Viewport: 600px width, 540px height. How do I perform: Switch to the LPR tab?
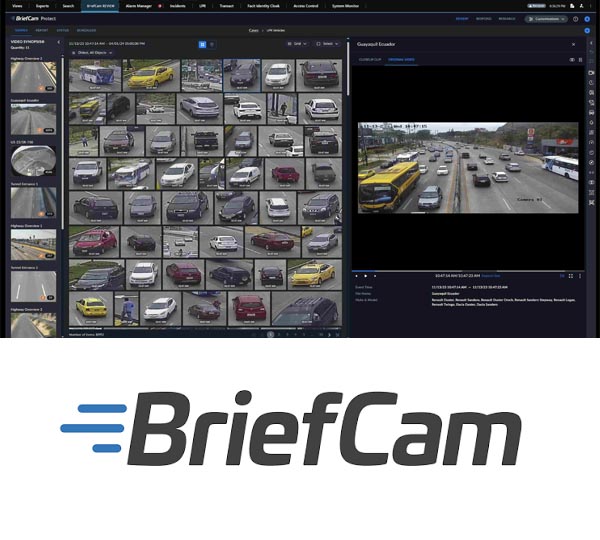tap(202, 6)
